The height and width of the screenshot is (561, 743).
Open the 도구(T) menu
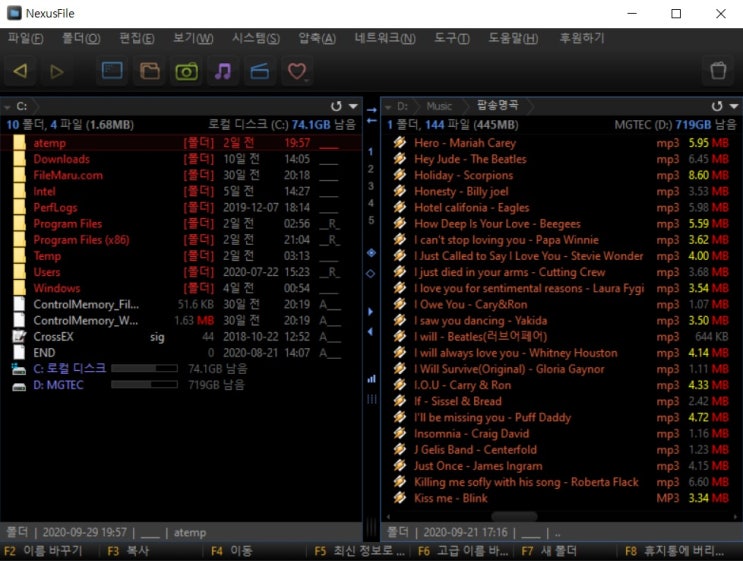(x=452, y=38)
